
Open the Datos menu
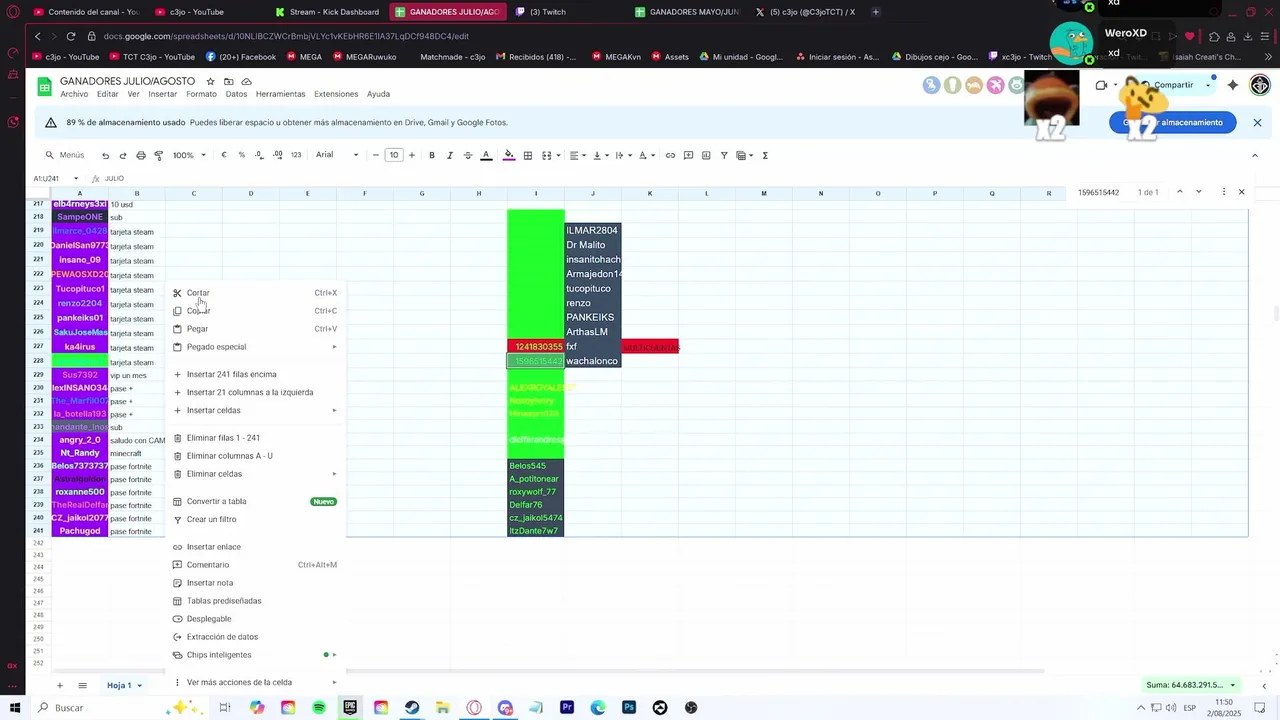(x=236, y=94)
